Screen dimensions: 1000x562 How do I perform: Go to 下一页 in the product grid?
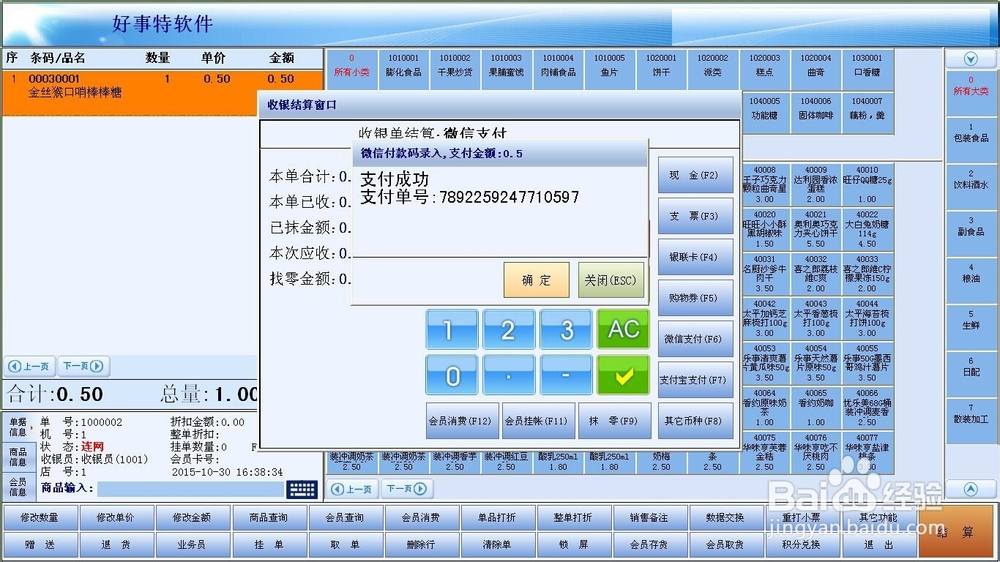[x=406, y=489]
